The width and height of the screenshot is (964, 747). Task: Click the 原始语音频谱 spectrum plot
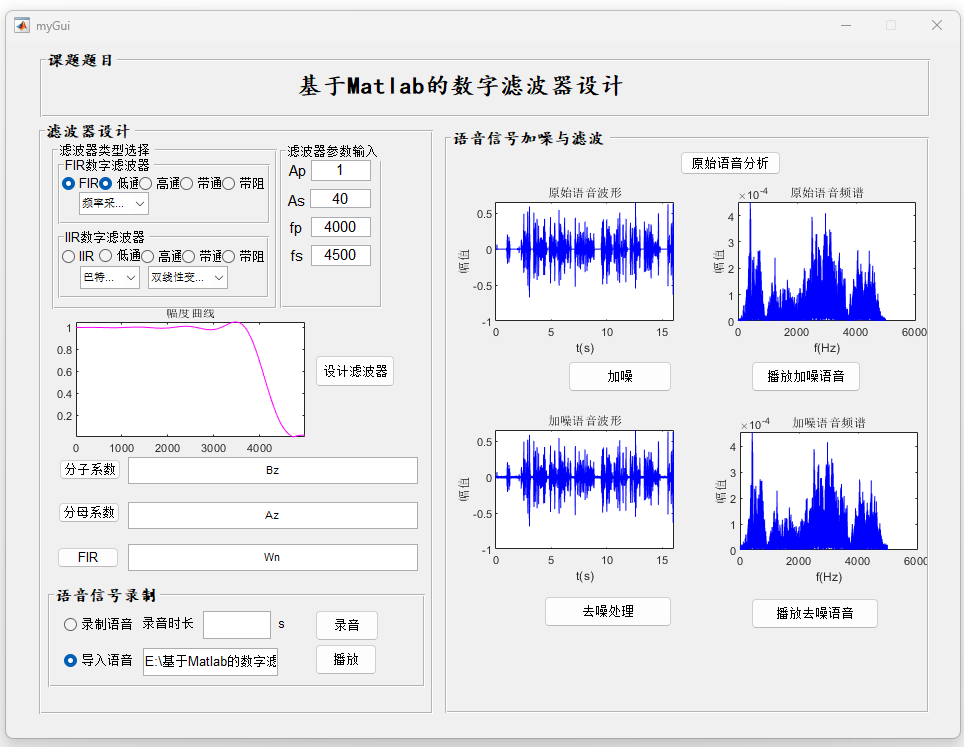tap(827, 261)
